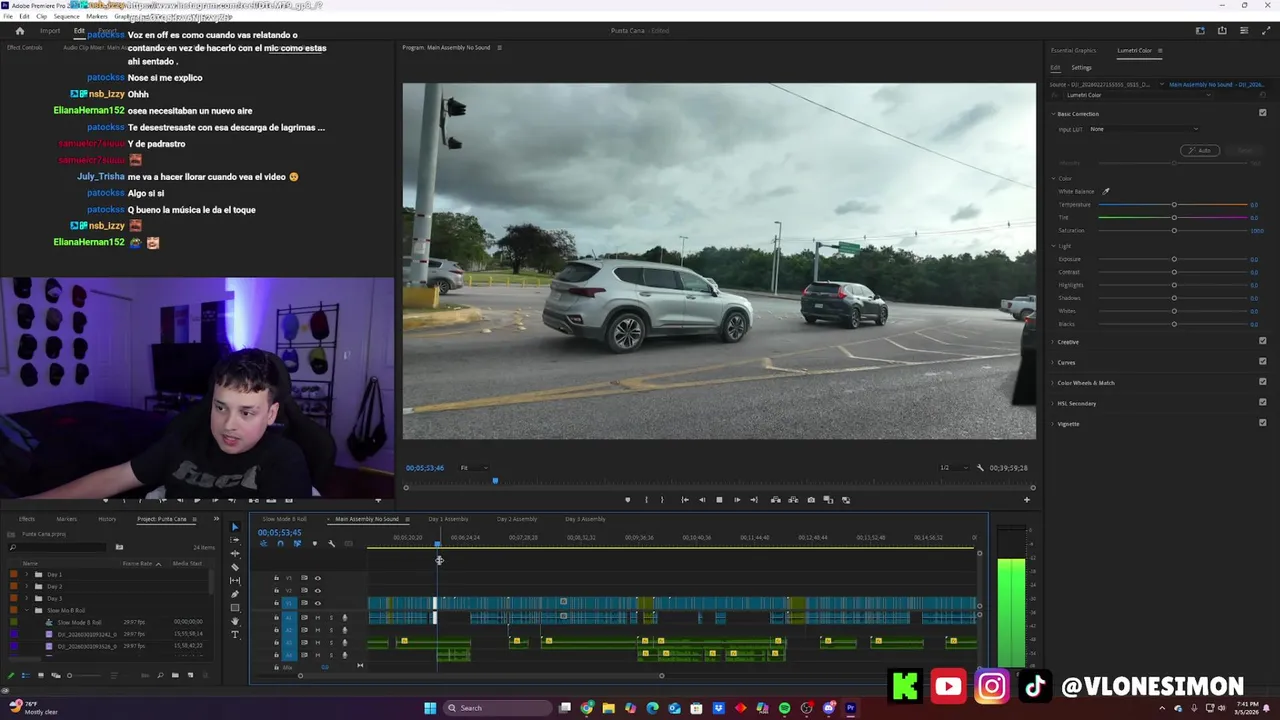This screenshot has width=1280, height=720.
Task: Stop playback in Program monitor
Action: pyautogui.click(x=719, y=500)
